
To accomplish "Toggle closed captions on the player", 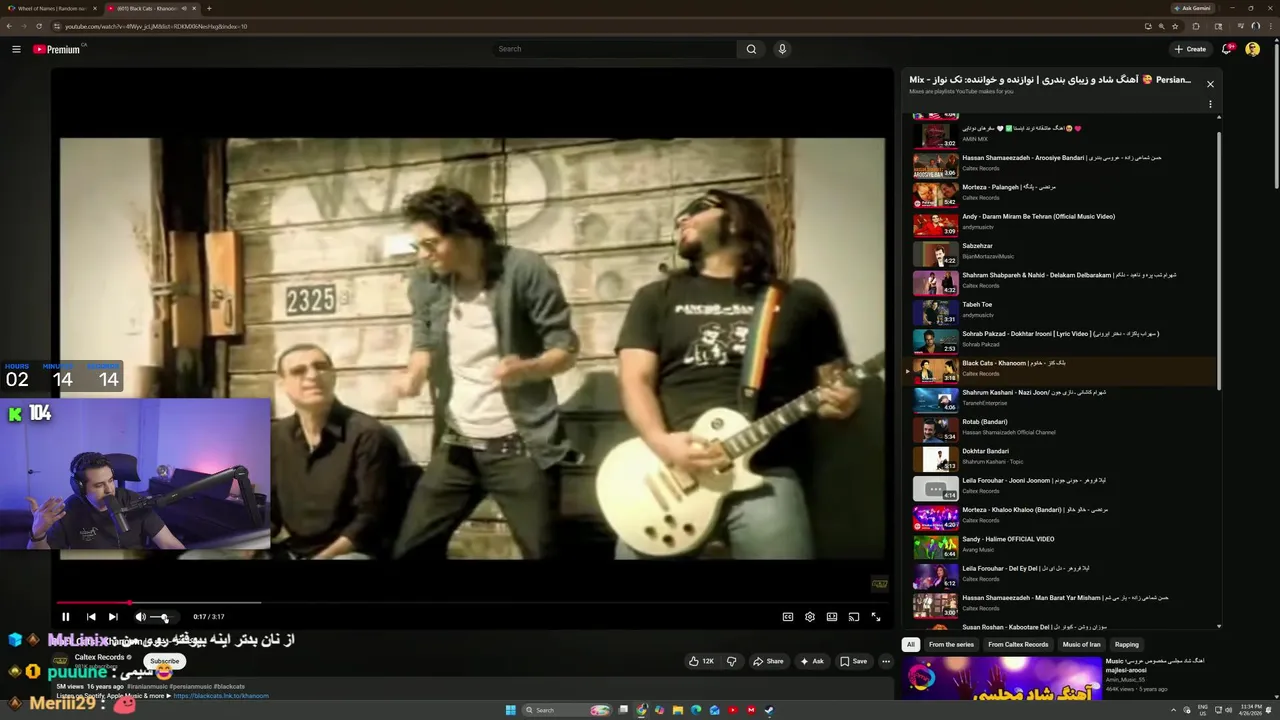I will tap(788, 617).
